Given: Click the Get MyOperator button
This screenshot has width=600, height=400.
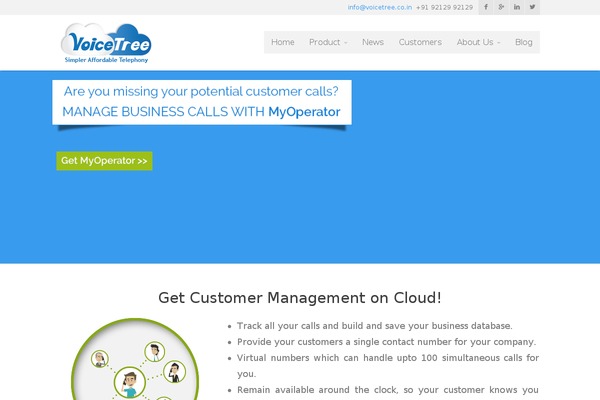Looking at the screenshot, I should coord(104,161).
